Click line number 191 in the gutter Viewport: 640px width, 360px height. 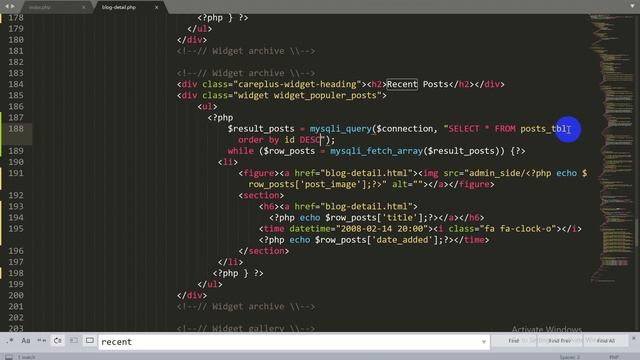point(16,173)
